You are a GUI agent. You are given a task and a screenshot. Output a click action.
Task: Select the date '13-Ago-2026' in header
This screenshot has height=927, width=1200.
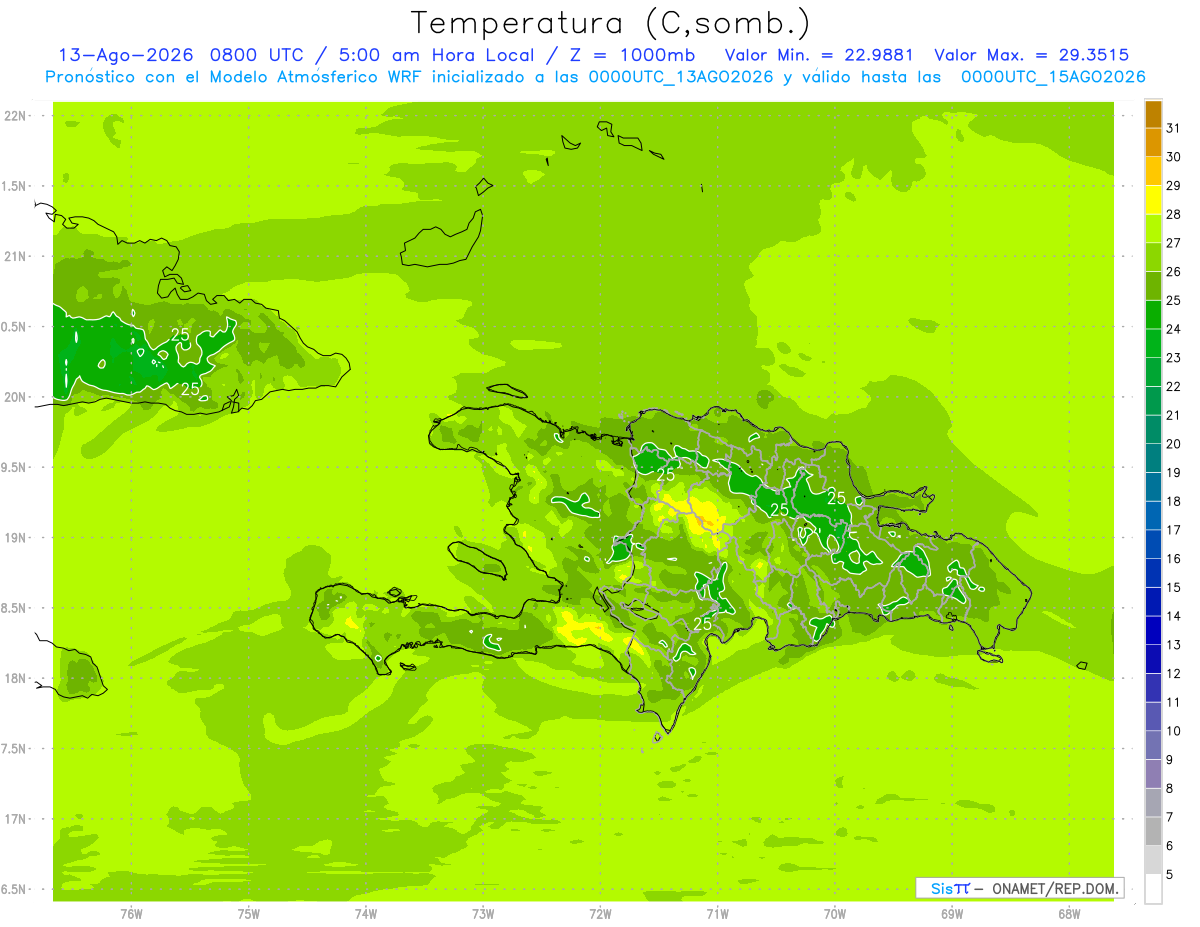click(124, 55)
